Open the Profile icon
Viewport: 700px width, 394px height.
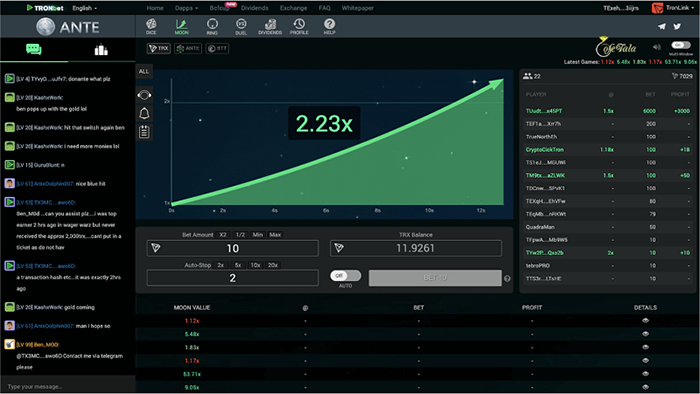(299, 26)
